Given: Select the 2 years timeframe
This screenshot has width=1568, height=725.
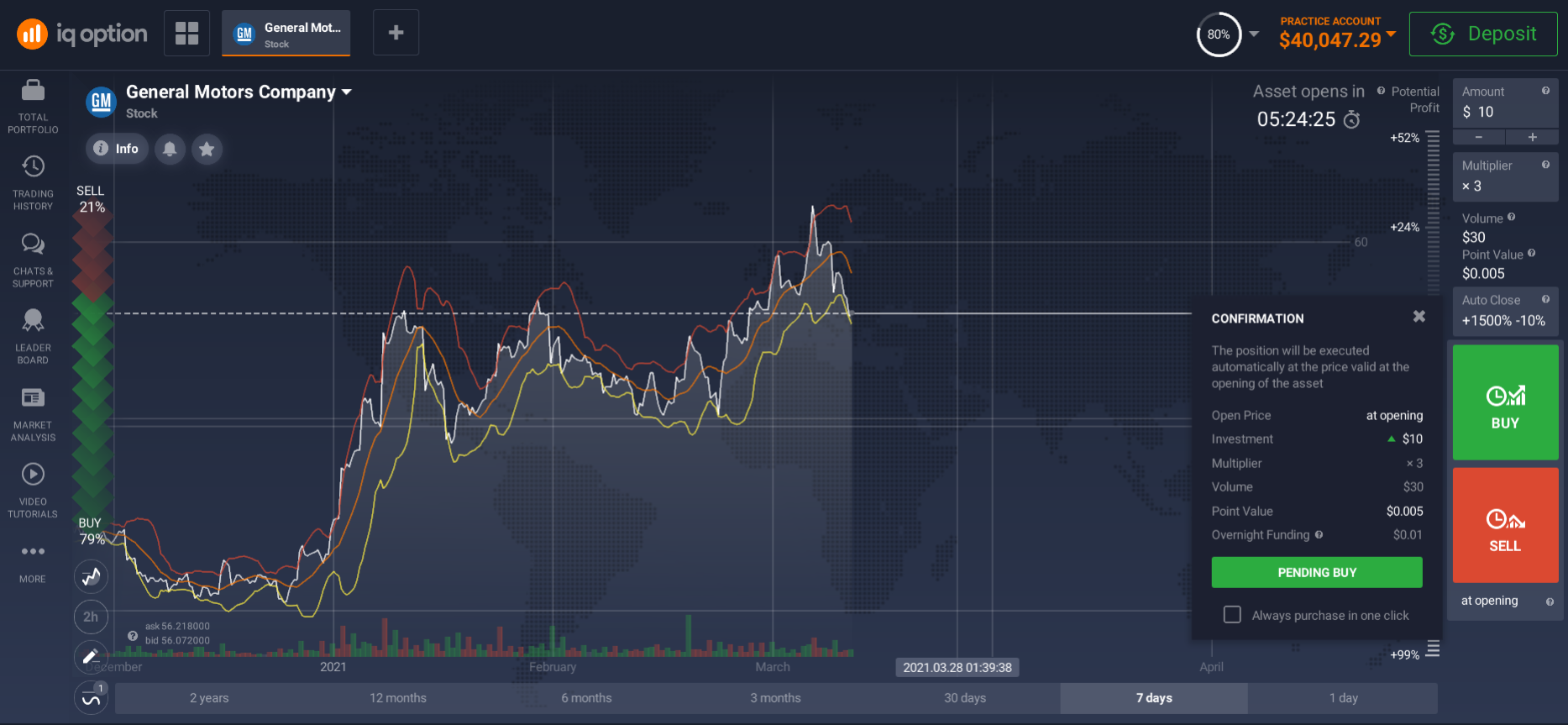Looking at the screenshot, I should [x=209, y=698].
